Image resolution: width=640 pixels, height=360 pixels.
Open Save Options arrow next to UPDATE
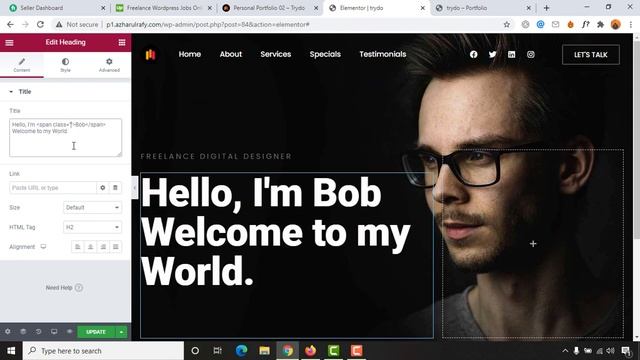121,332
